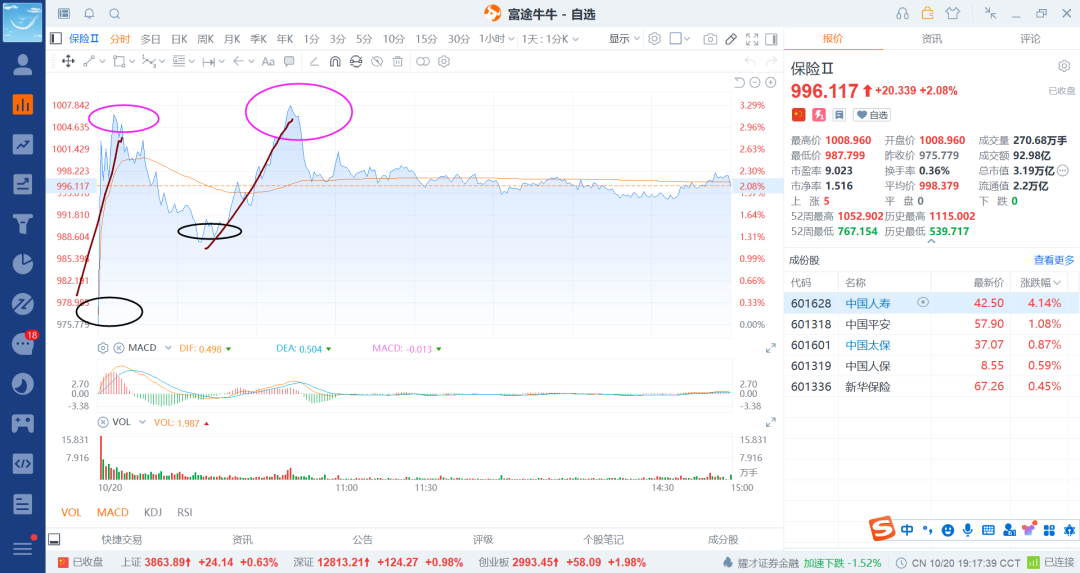Zoom out chart with minus circle
This screenshot has height=573, width=1080.
tap(755, 83)
